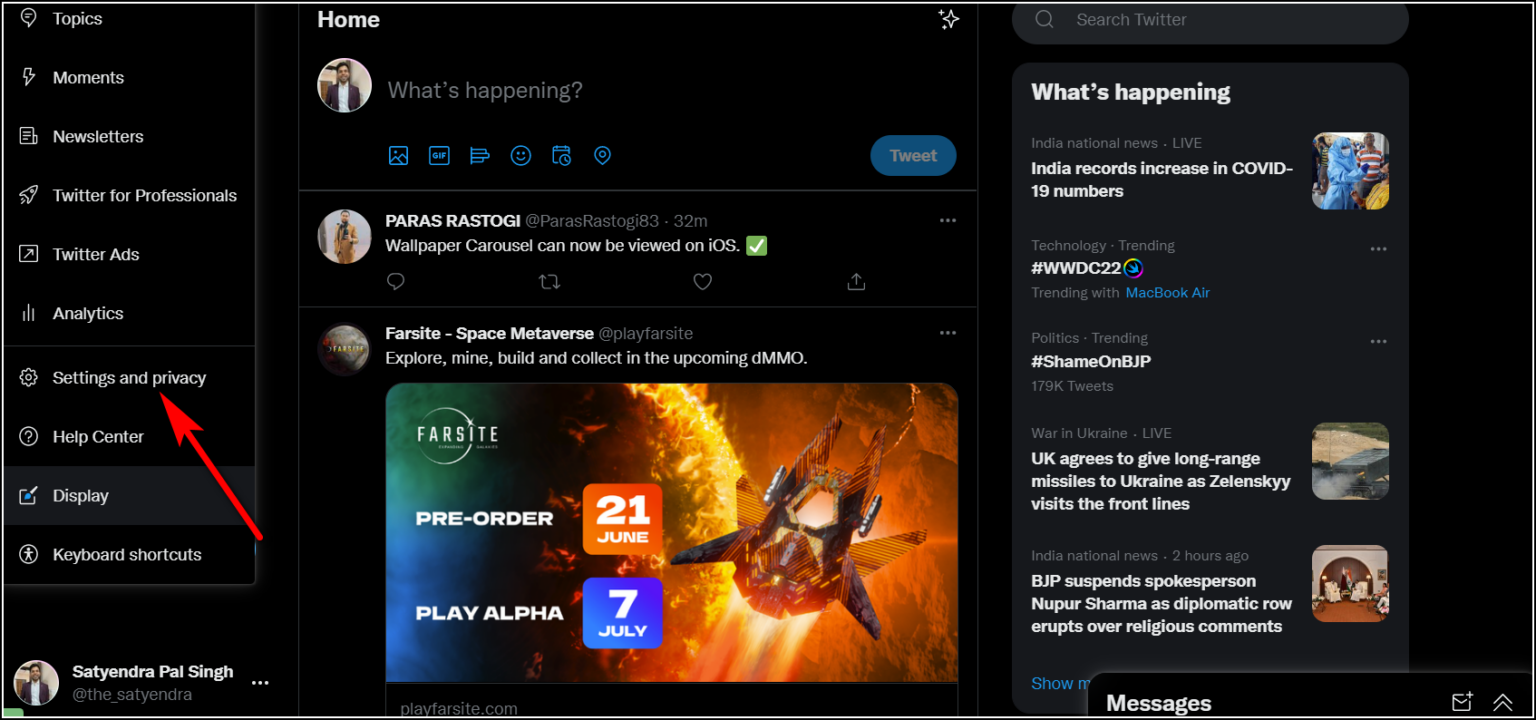1536x720 pixels.
Task: Open Settings and privacy
Action: coord(129,377)
